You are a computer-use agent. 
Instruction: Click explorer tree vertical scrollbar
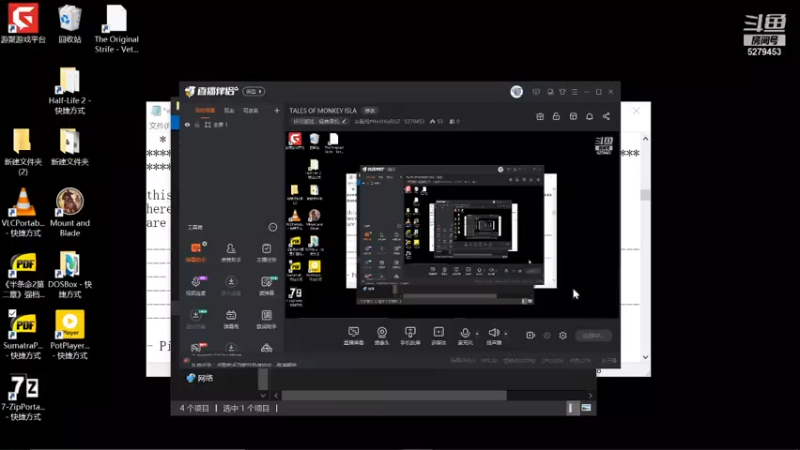pyautogui.click(x=263, y=380)
